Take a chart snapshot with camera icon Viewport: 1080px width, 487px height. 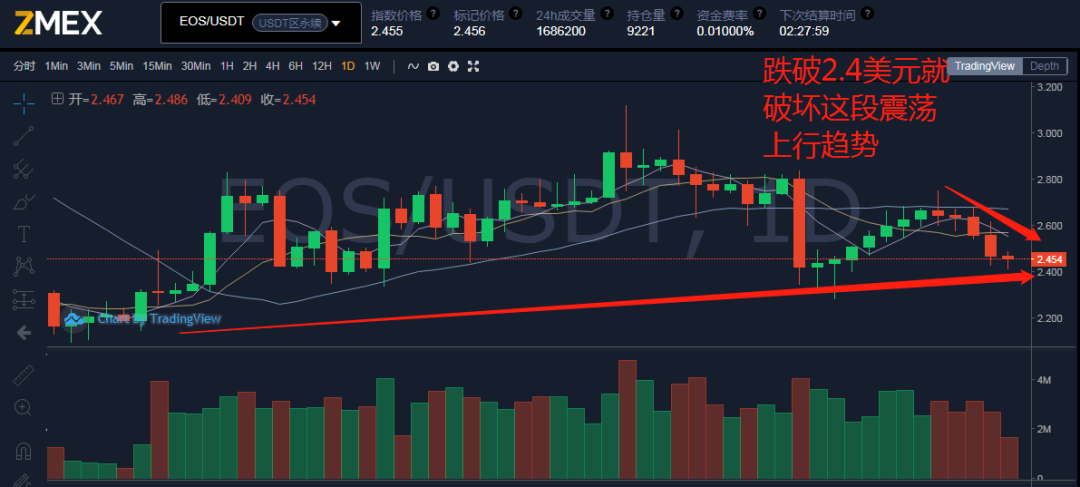(x=433, y=66)
